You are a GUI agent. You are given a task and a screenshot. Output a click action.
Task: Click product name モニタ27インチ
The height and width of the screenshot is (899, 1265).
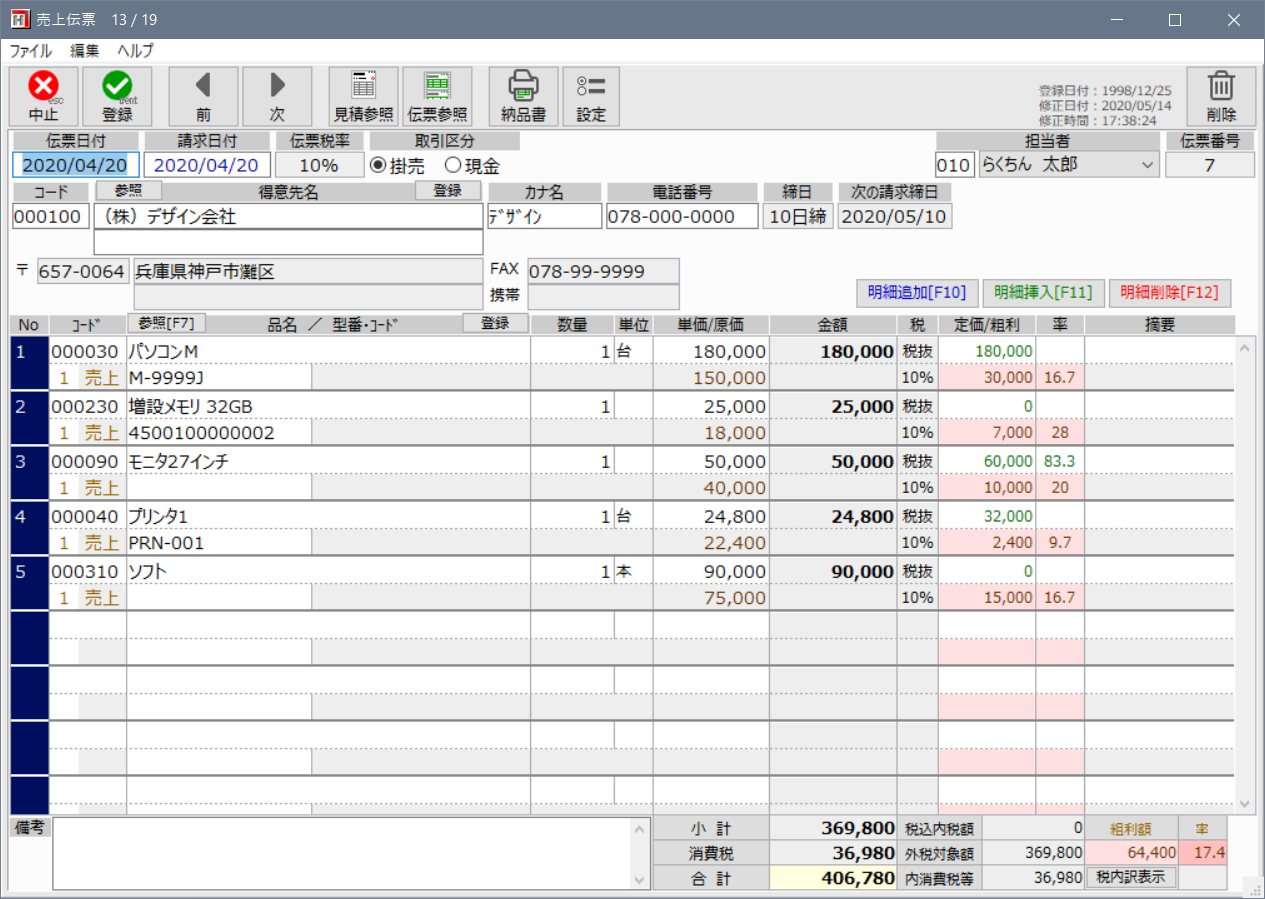pyautogui.click(x=178, y=461)
